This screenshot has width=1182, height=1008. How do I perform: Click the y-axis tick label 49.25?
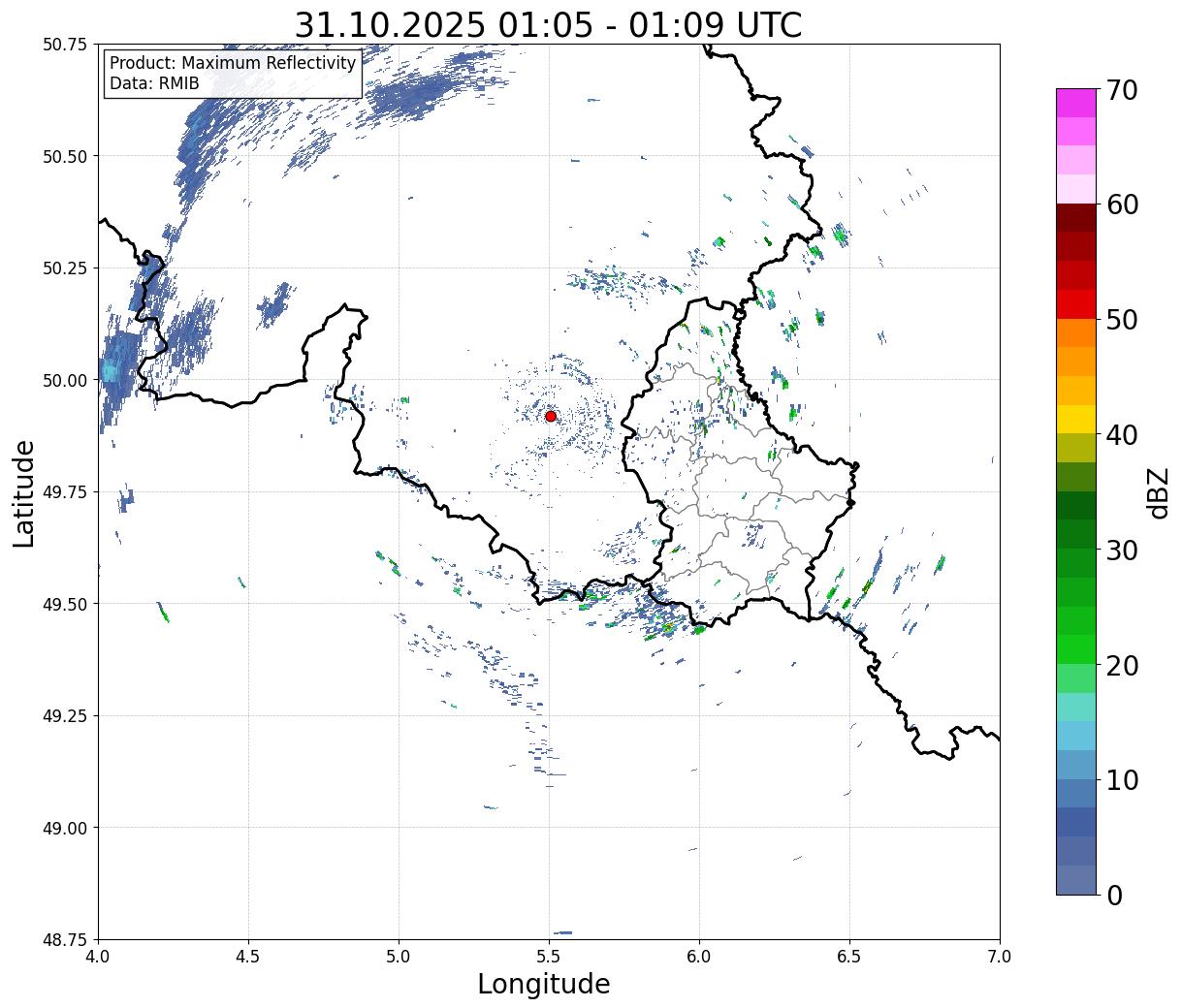(65, 716)
